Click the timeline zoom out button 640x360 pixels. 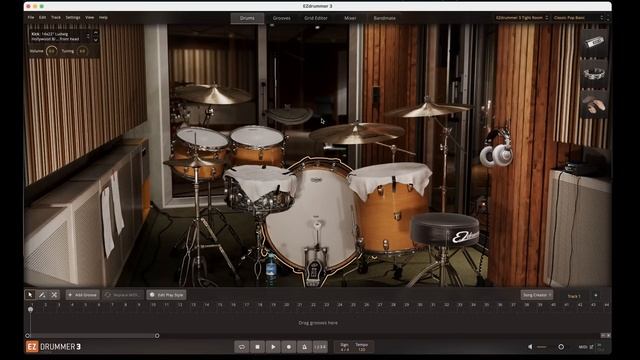(603, 336)
